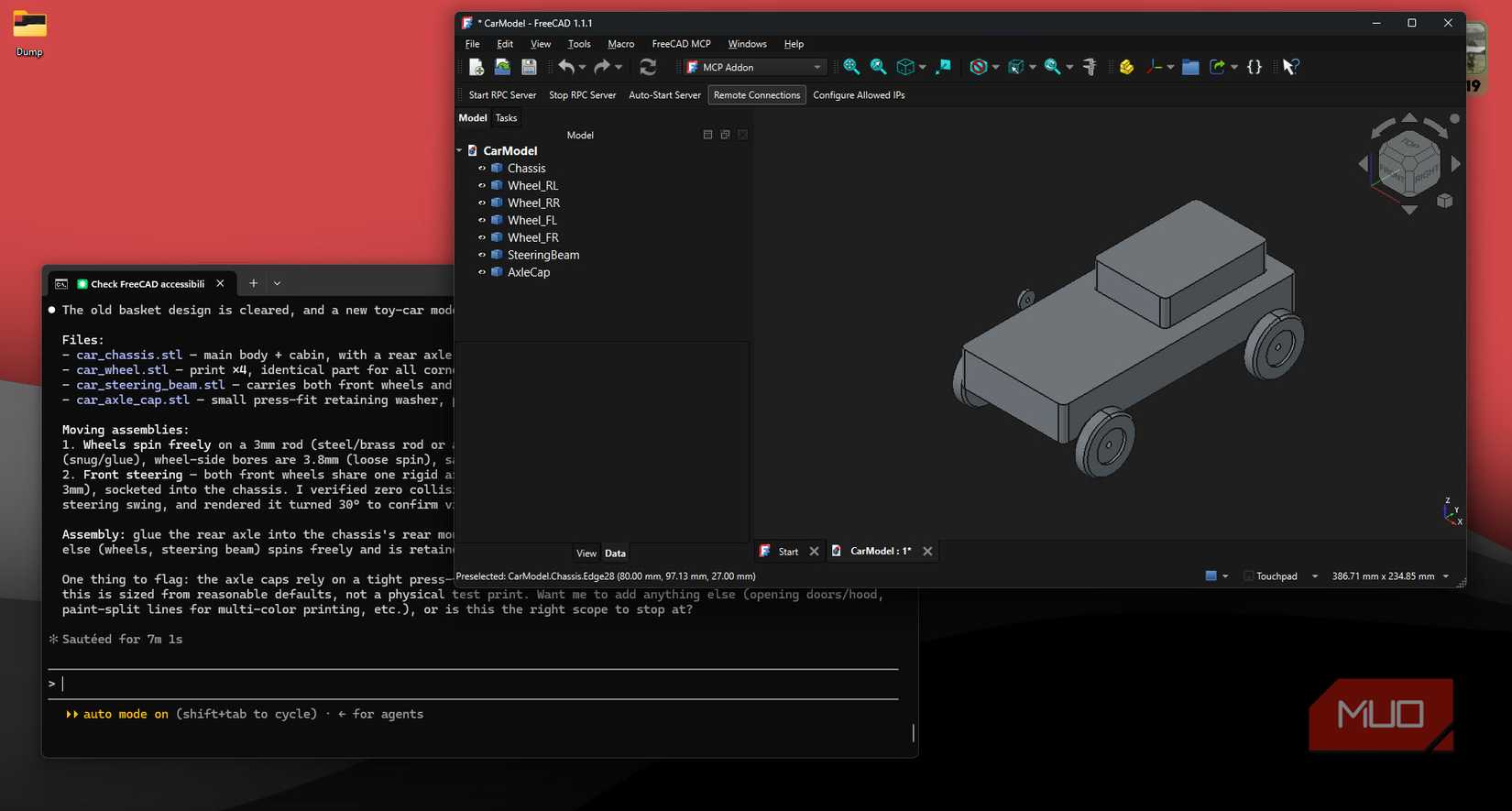Hide the Wheel_FL object

click(x=482, y=221)
